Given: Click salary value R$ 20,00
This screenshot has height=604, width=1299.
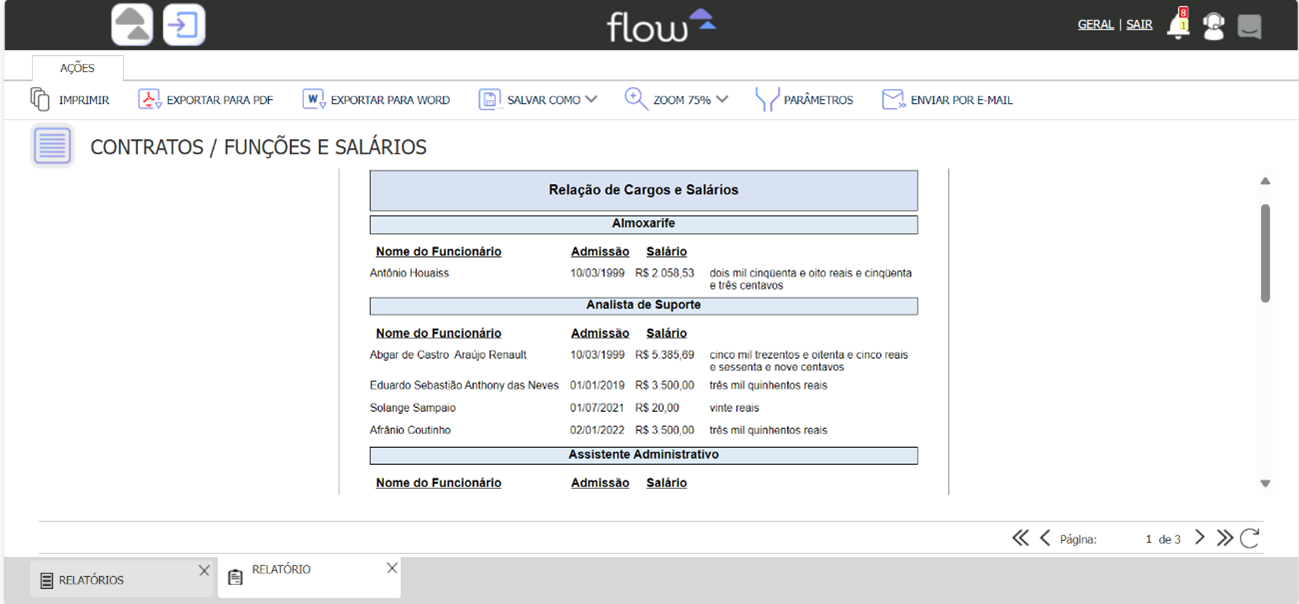Looking at the screenshot, I should (x=657, y=408).
